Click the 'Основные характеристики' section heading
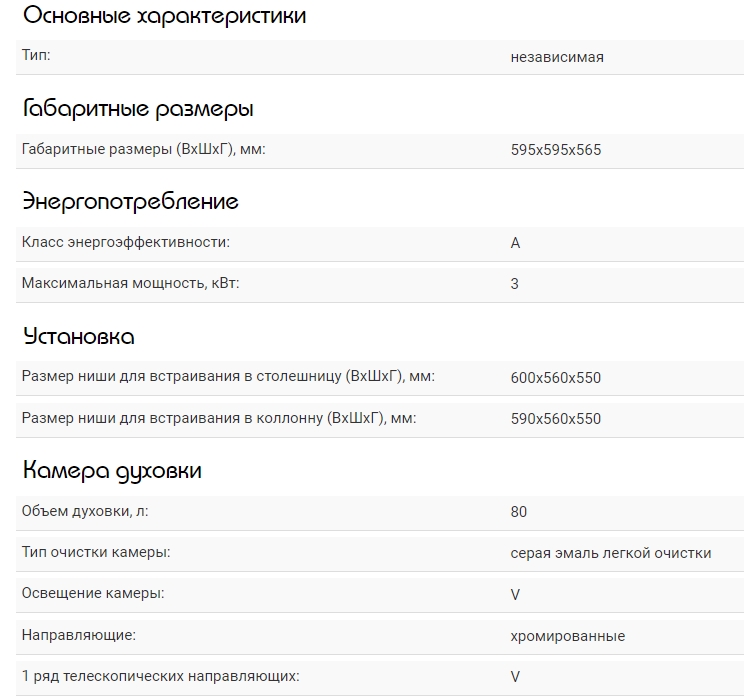This screenshot has height=698, width=744. click(164, 16)
